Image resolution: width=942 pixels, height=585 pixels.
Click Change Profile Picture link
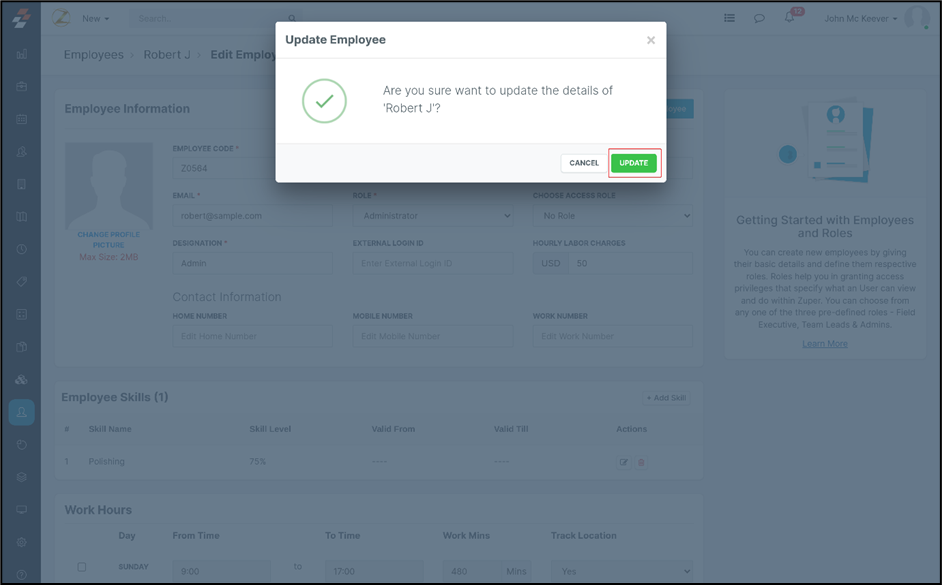coord(108,240)
